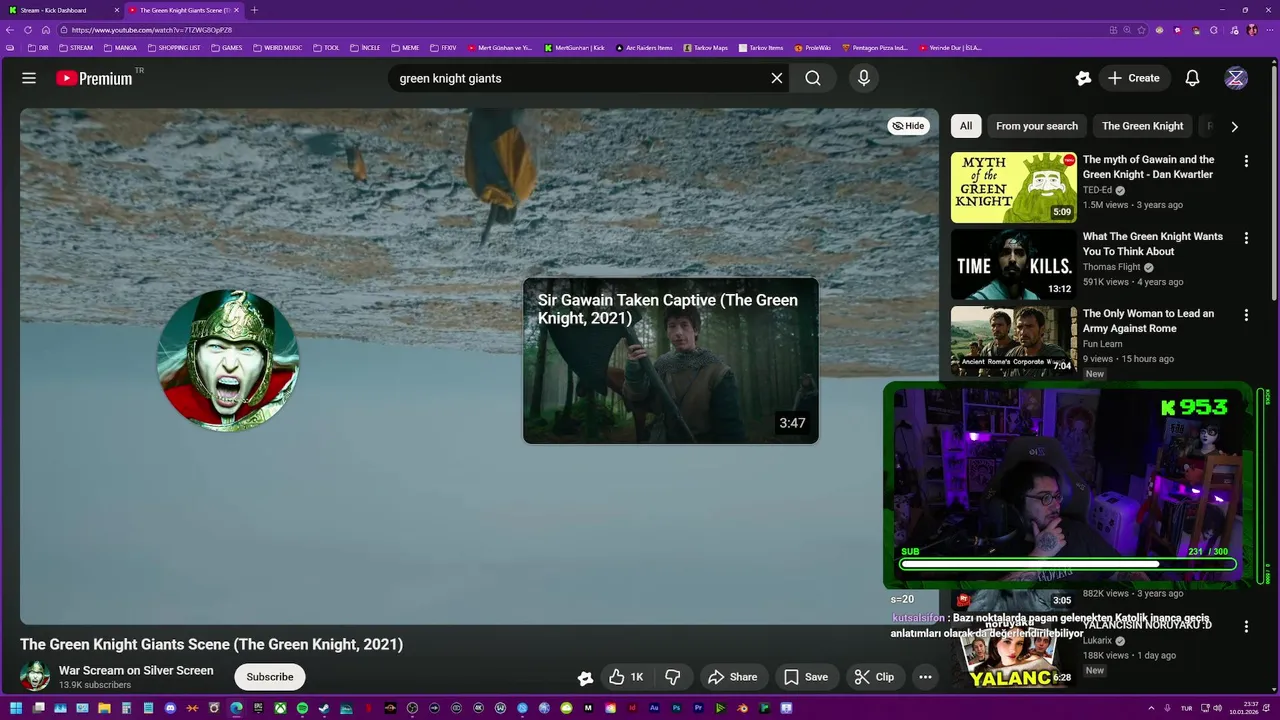Save the video to a playlist
The image size is (1280, 720).
[x=806, y=677]
